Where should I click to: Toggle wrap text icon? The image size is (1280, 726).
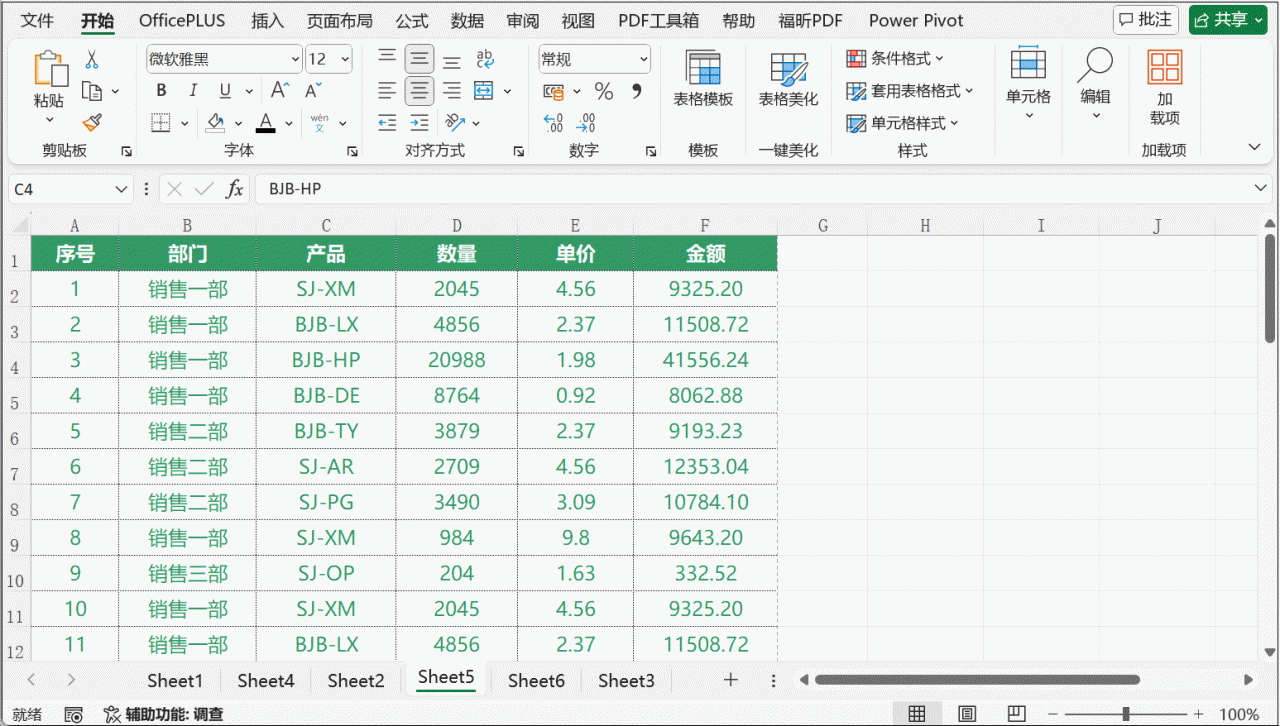point(485,60)
